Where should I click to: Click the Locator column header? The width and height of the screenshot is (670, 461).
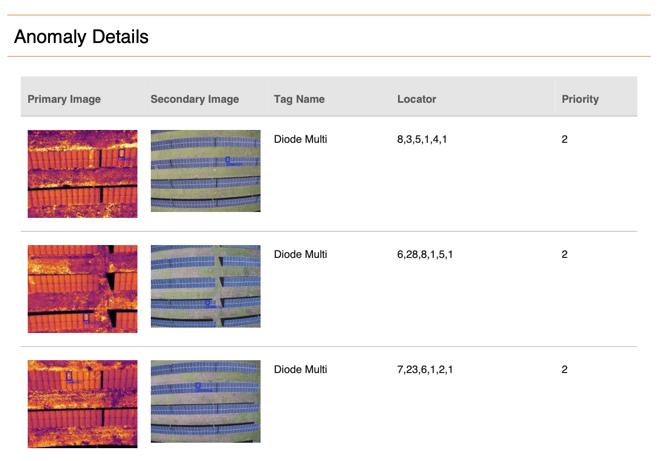[x=416, y=99]
